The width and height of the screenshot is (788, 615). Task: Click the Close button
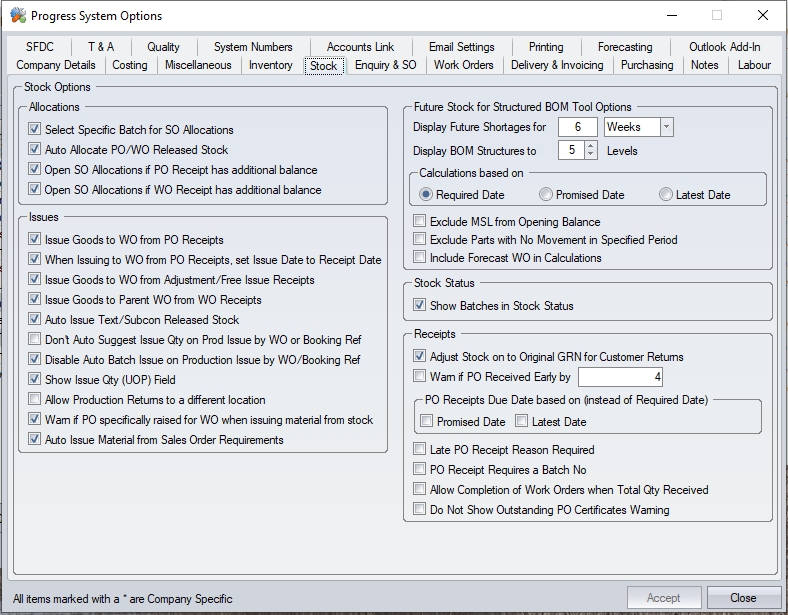pos(743,598)
